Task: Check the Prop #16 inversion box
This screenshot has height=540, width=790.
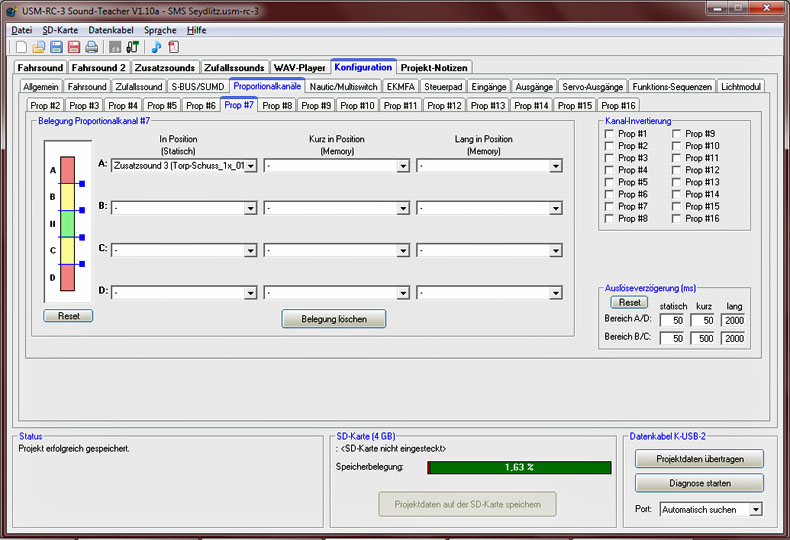Action: tap(676, 218)
